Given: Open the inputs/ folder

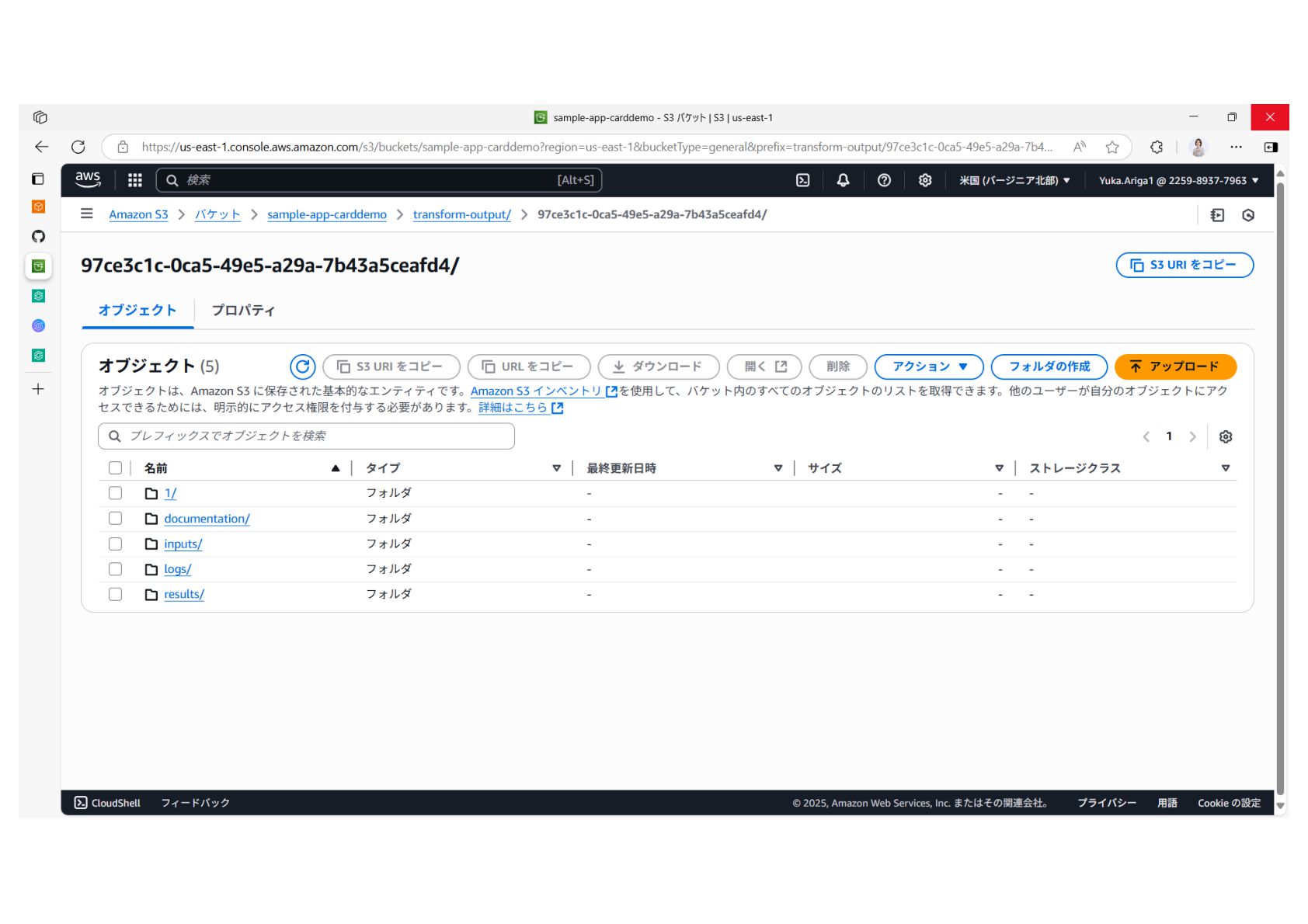Looking at the screenshot, I should 183,544.
